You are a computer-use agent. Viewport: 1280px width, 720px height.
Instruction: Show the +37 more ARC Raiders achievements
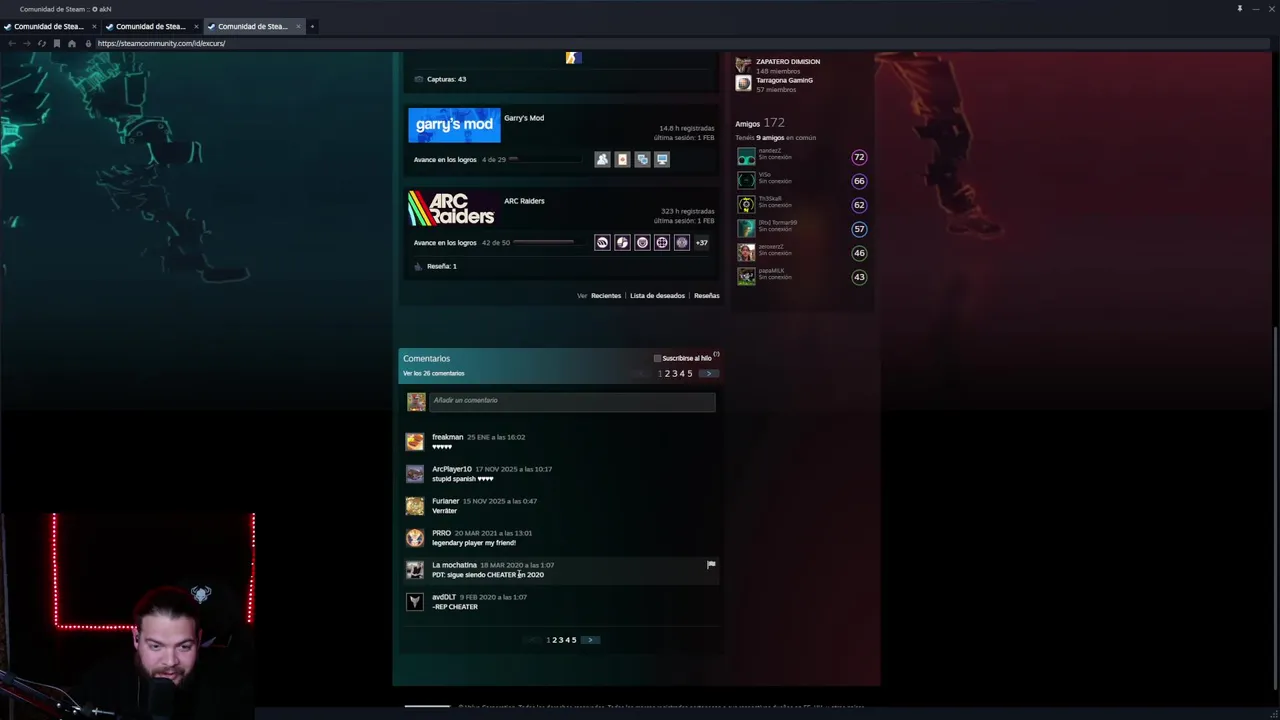tap(702, 242)
